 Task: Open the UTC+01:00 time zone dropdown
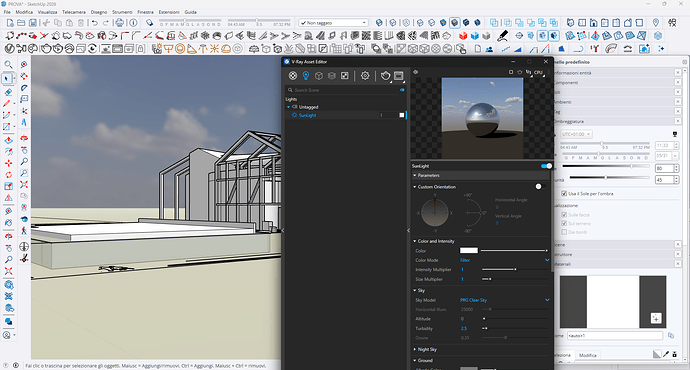[576, 134]
